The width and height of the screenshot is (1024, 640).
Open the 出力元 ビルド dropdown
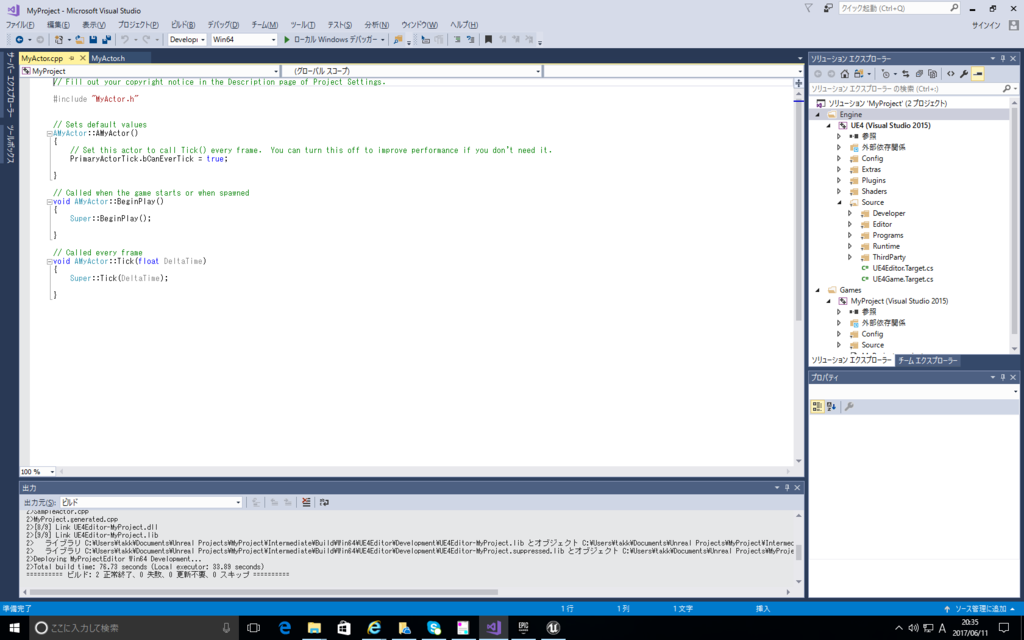[151, 502]
